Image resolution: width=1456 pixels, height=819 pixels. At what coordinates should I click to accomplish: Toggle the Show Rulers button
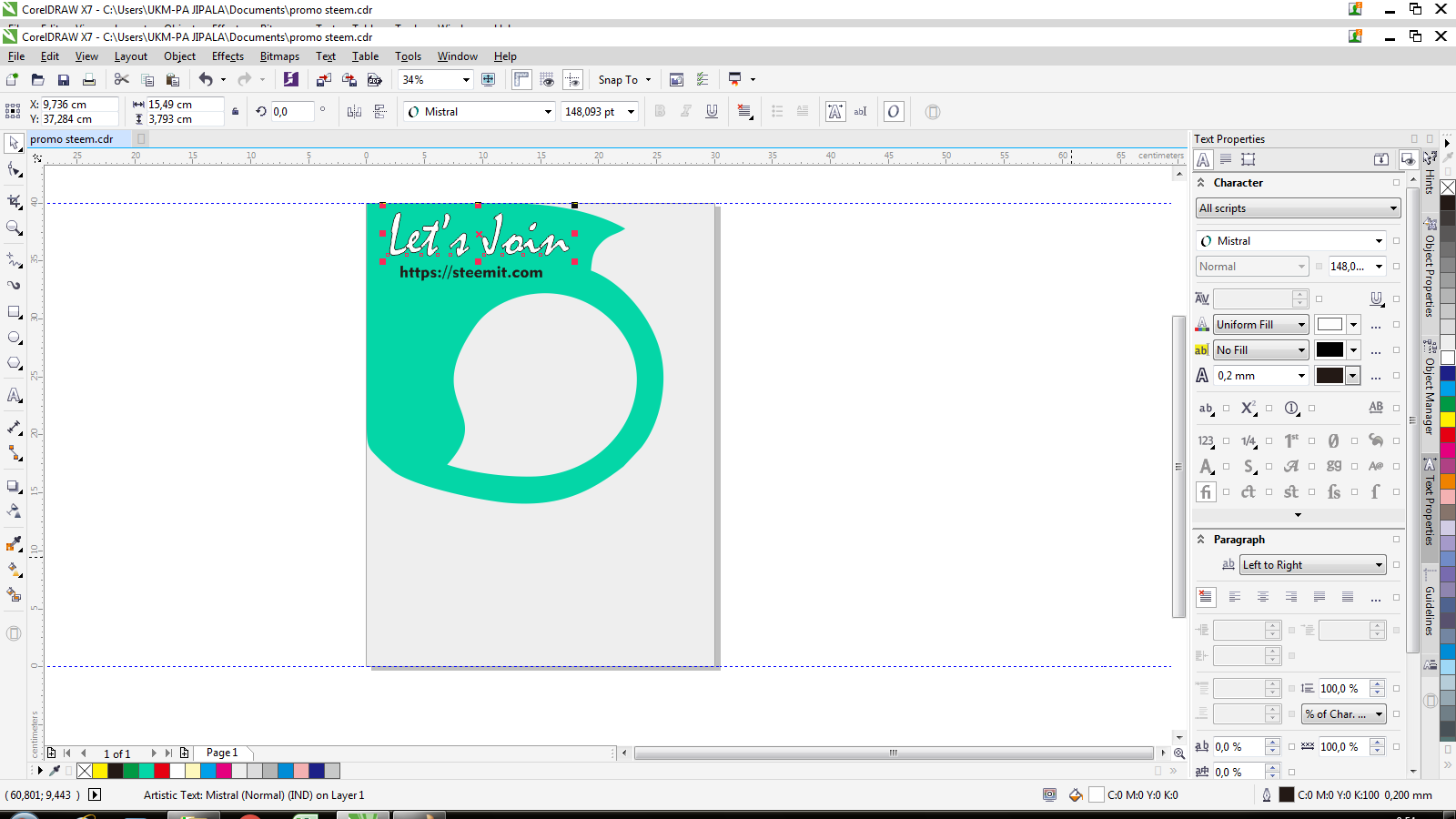[x=521, y=80]
